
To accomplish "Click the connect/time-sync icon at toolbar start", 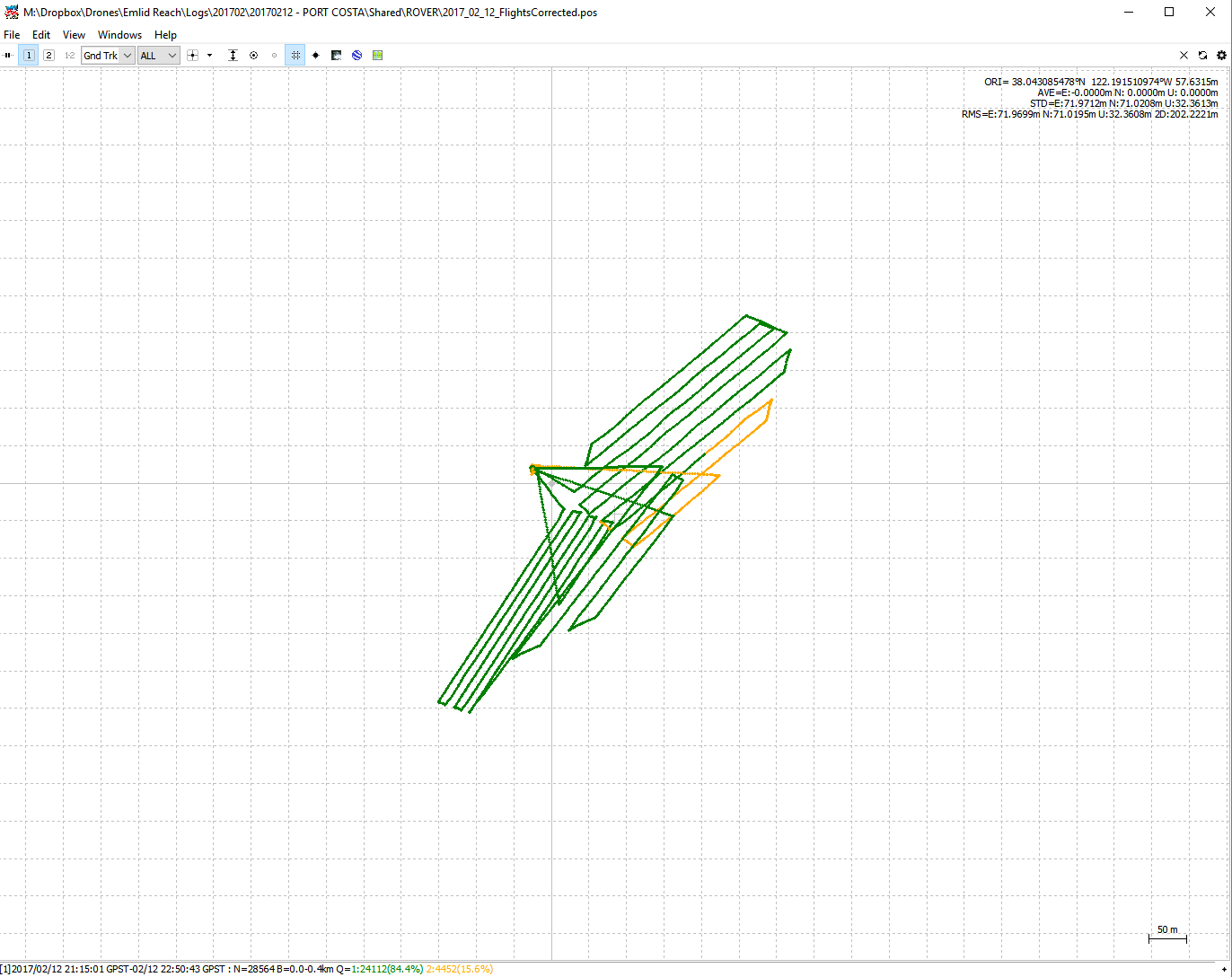I will pyautogui.click(x=8, y=56).
